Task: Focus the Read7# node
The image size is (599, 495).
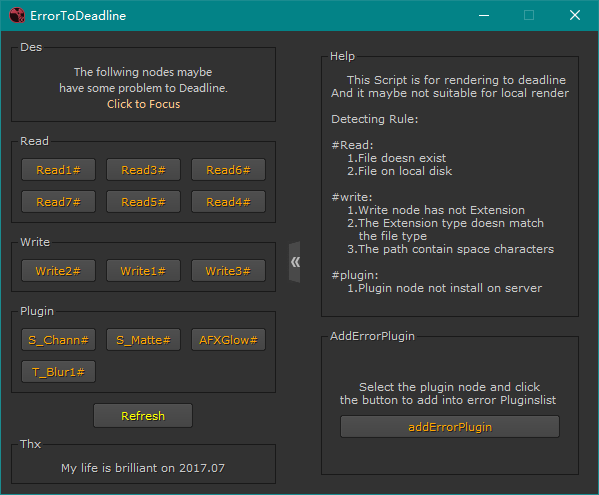Action: (x=58, y=202)
